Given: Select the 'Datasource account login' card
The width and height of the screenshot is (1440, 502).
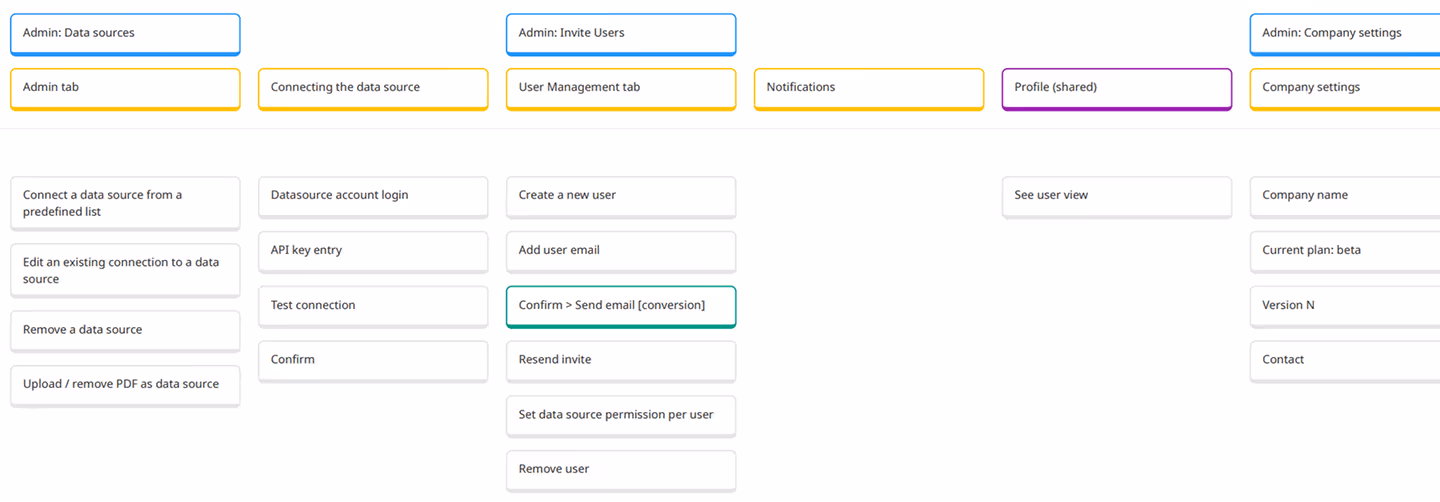Looking at the screenshot, I should [373, 197].
